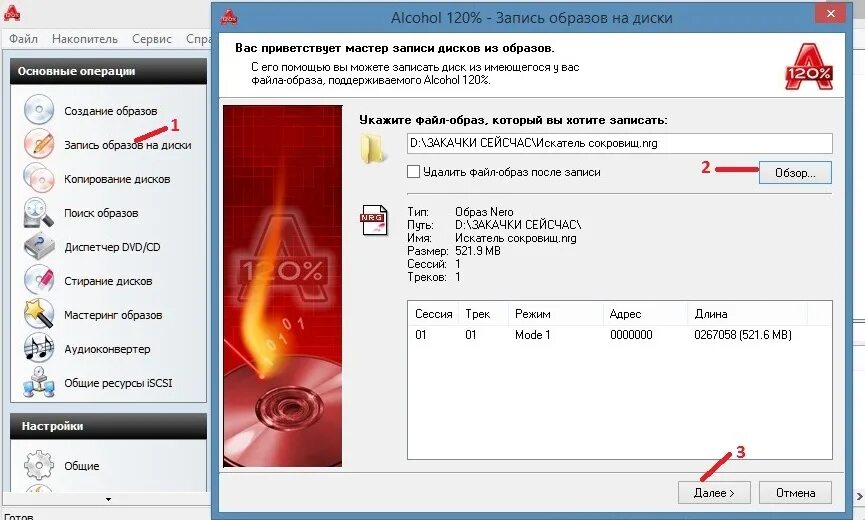Open Аудиоконвертер operation
Image resolution: width=865 pixels, height=520 pixels.
point(107,349)
